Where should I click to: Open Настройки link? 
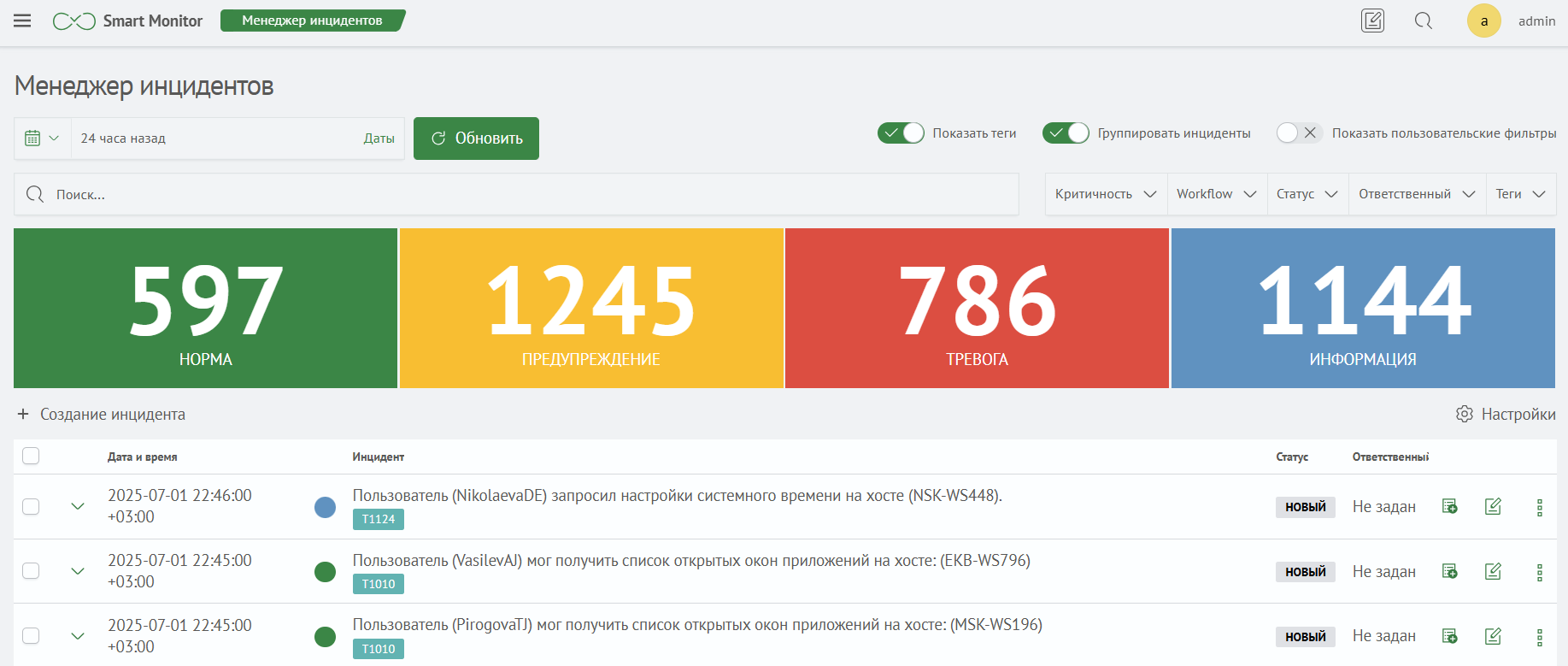tap(1518, 414)
